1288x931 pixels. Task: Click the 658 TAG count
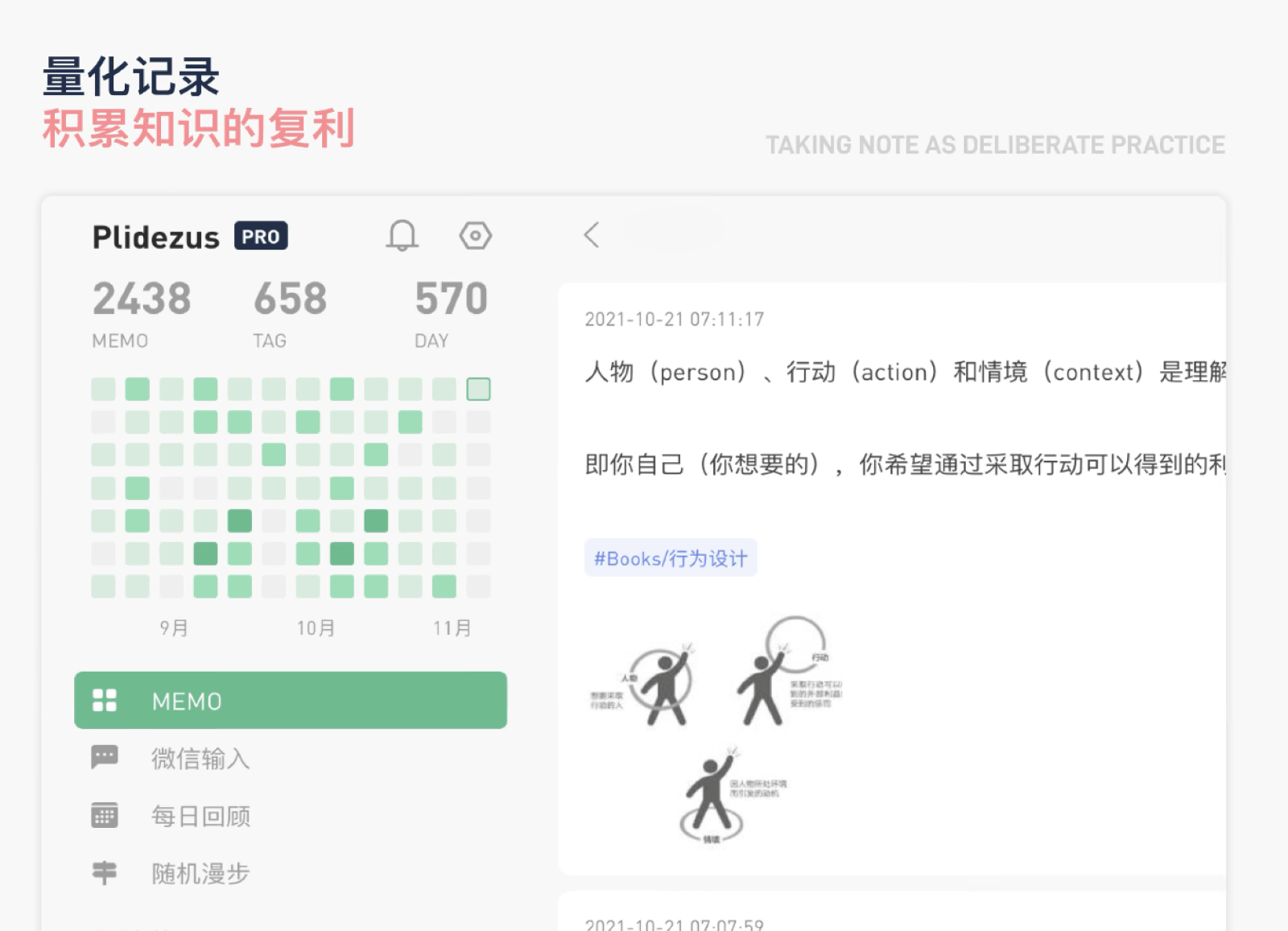[290, 300]
